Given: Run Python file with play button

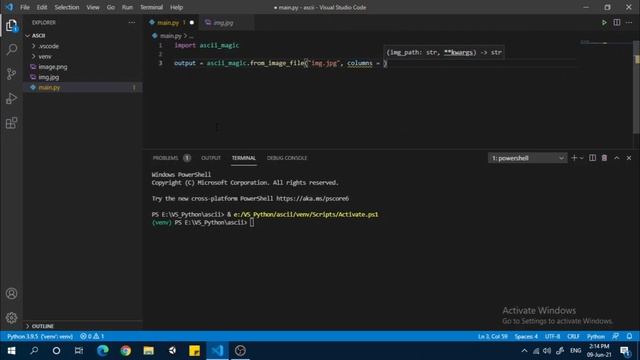Looking at the screenshot, I should 604,22.
